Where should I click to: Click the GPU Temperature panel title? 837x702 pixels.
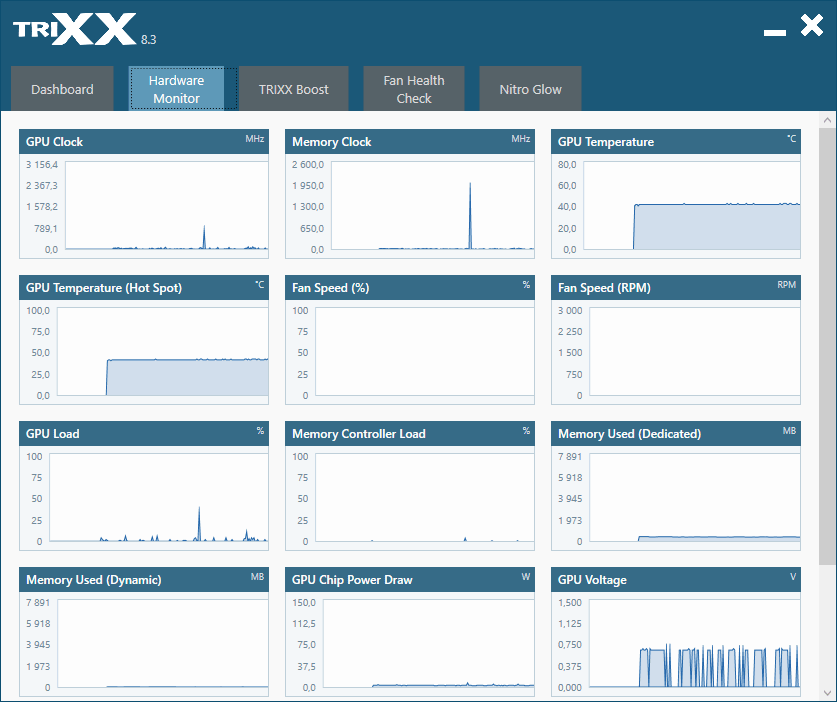pos(606,142)
